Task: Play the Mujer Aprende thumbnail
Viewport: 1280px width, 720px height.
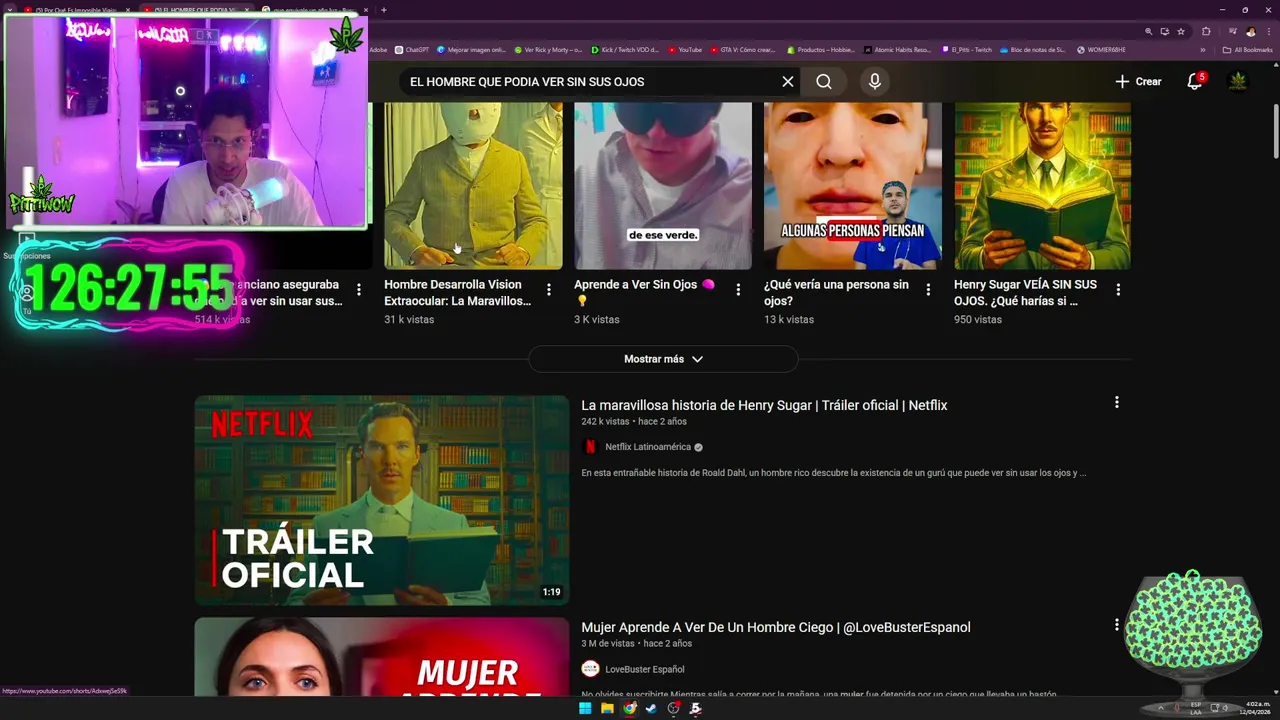Action: tap(382, 657)
